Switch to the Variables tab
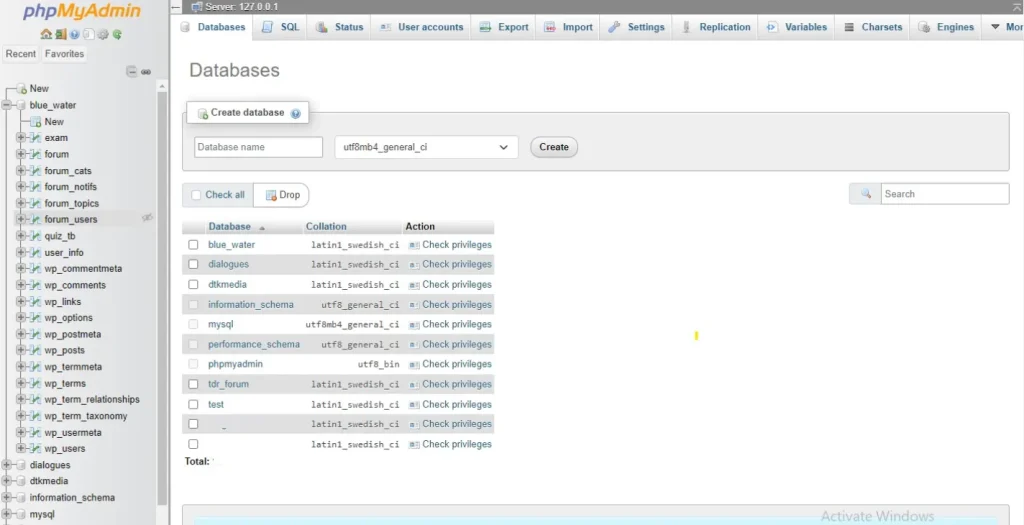Image resolution: width=1024 pixels, height=525 pixels. [x=797, y=27]
